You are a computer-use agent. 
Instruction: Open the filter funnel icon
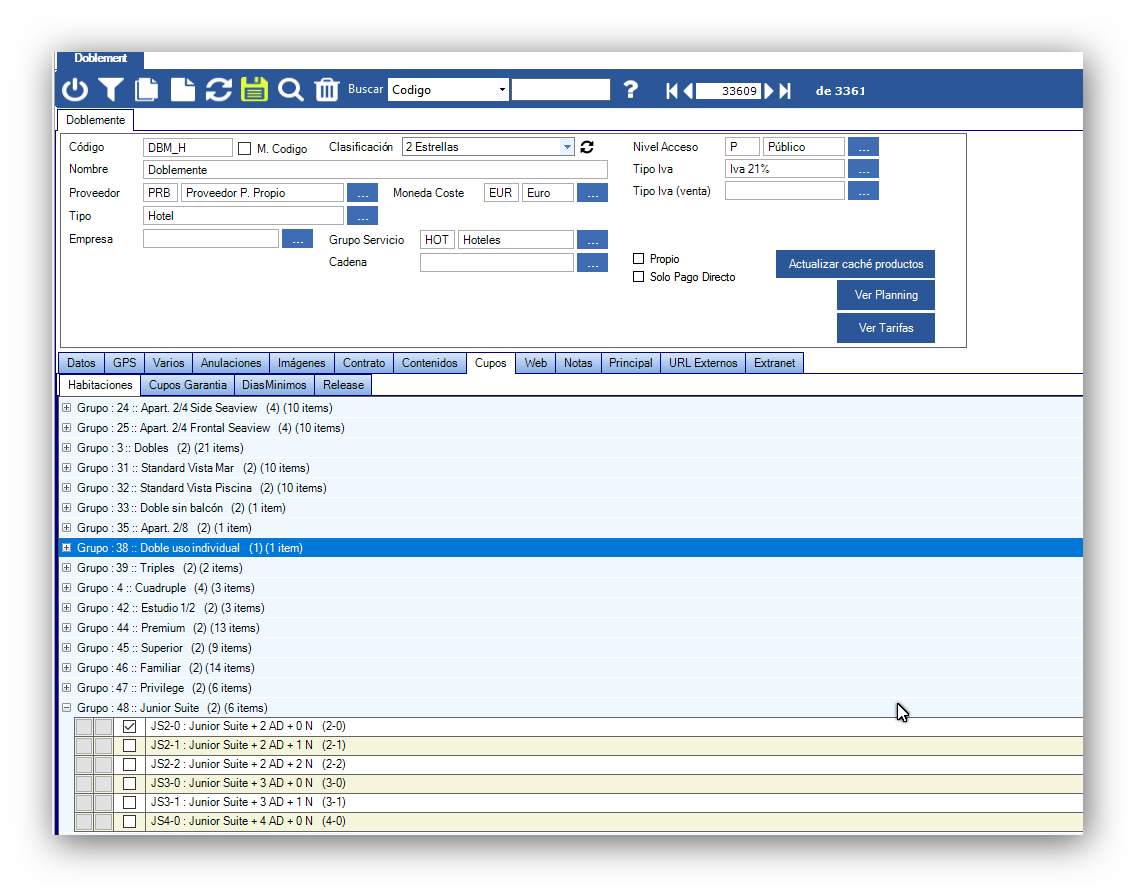pos(111,90)
